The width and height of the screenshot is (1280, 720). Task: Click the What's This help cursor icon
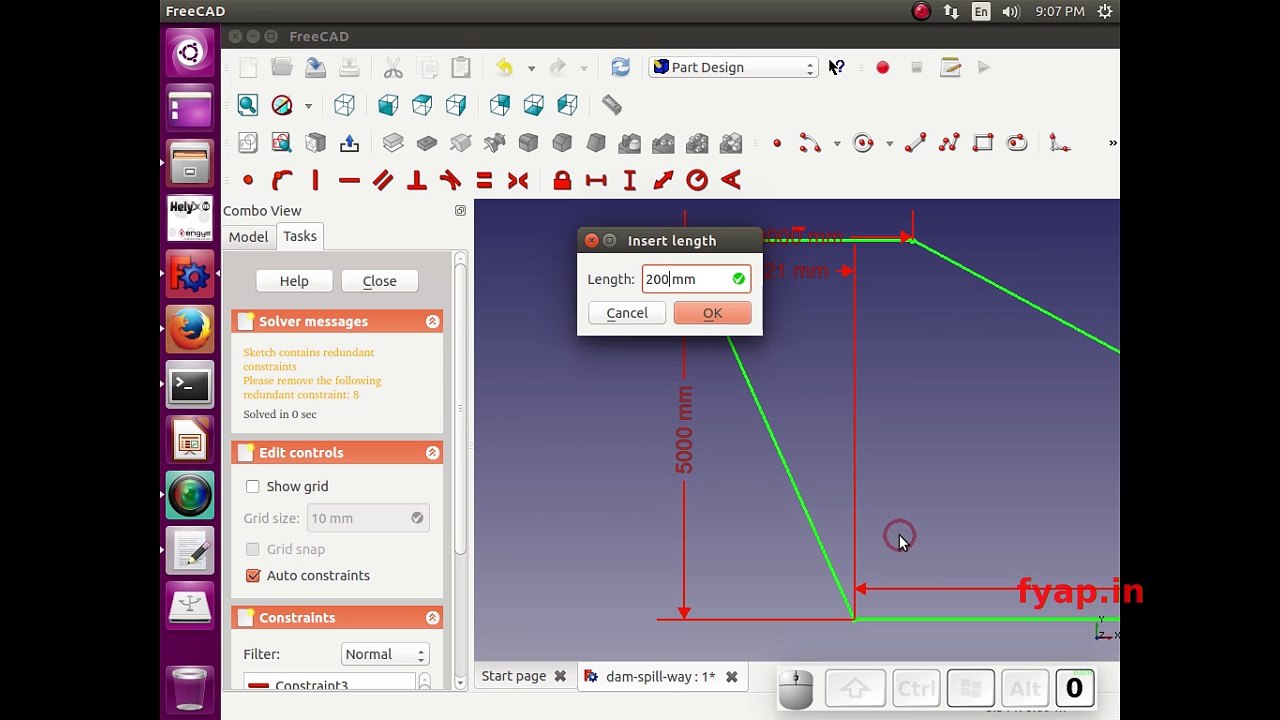[837, 67]
